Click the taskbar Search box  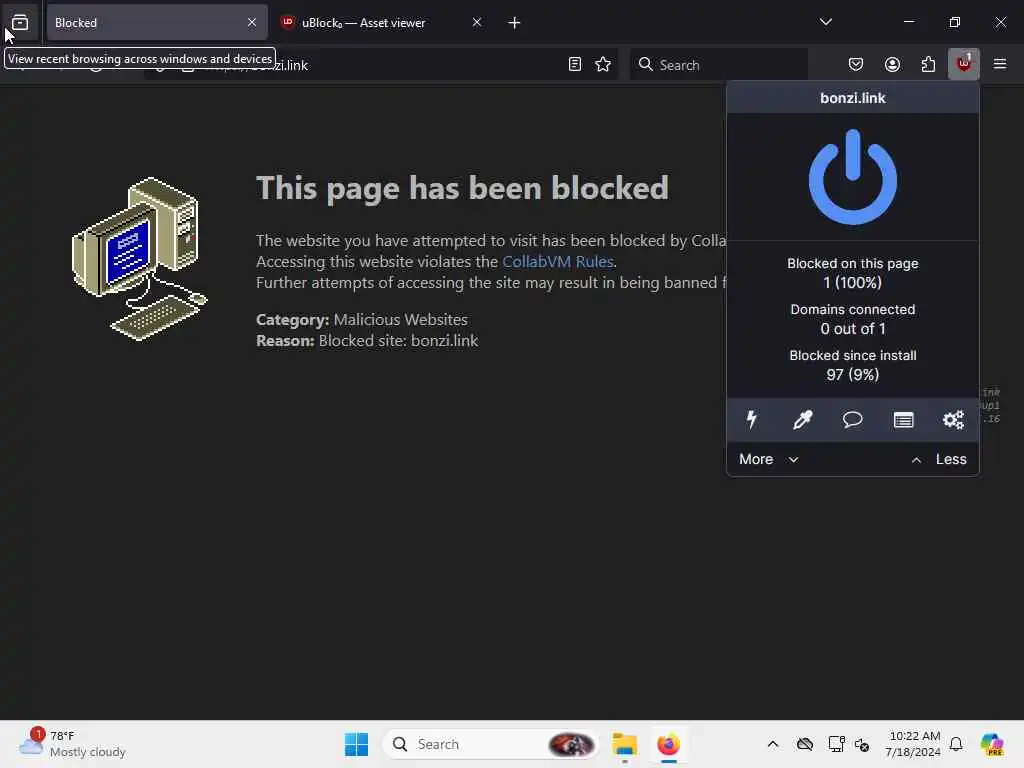[x=492, y=744]
